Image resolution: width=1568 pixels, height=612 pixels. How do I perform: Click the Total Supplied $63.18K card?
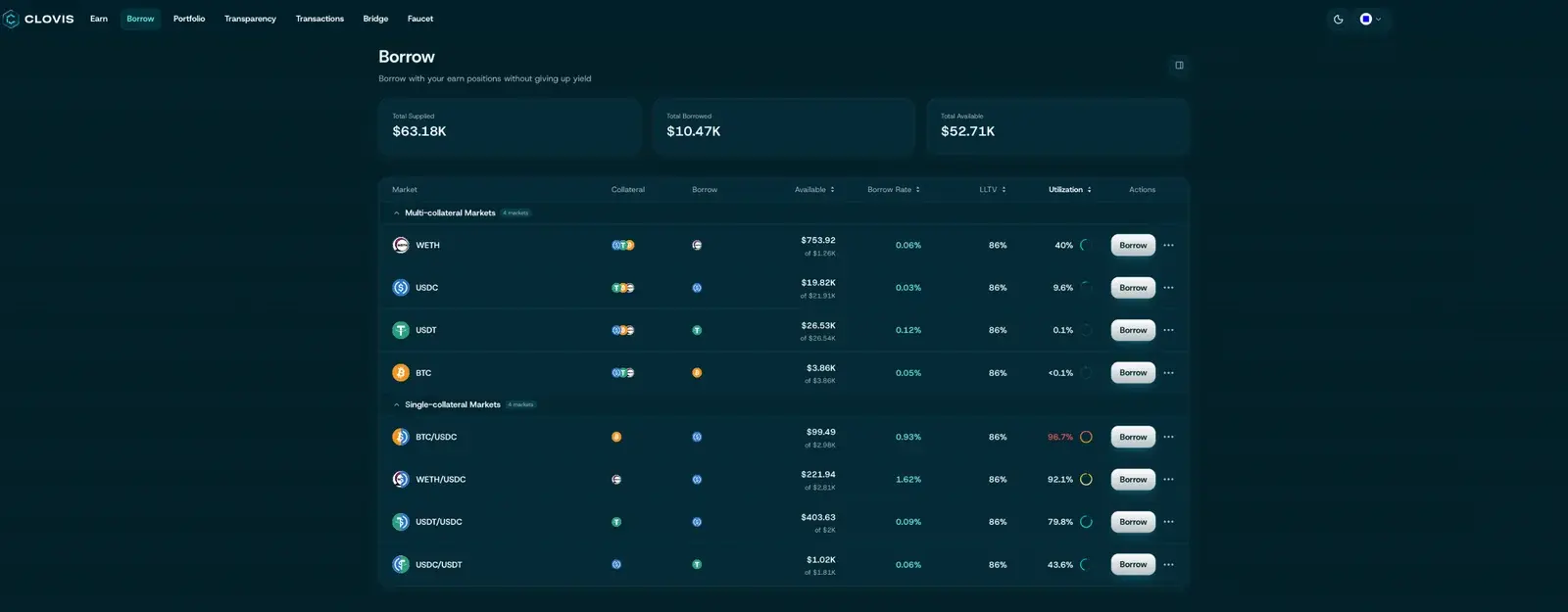pos(510,126)
